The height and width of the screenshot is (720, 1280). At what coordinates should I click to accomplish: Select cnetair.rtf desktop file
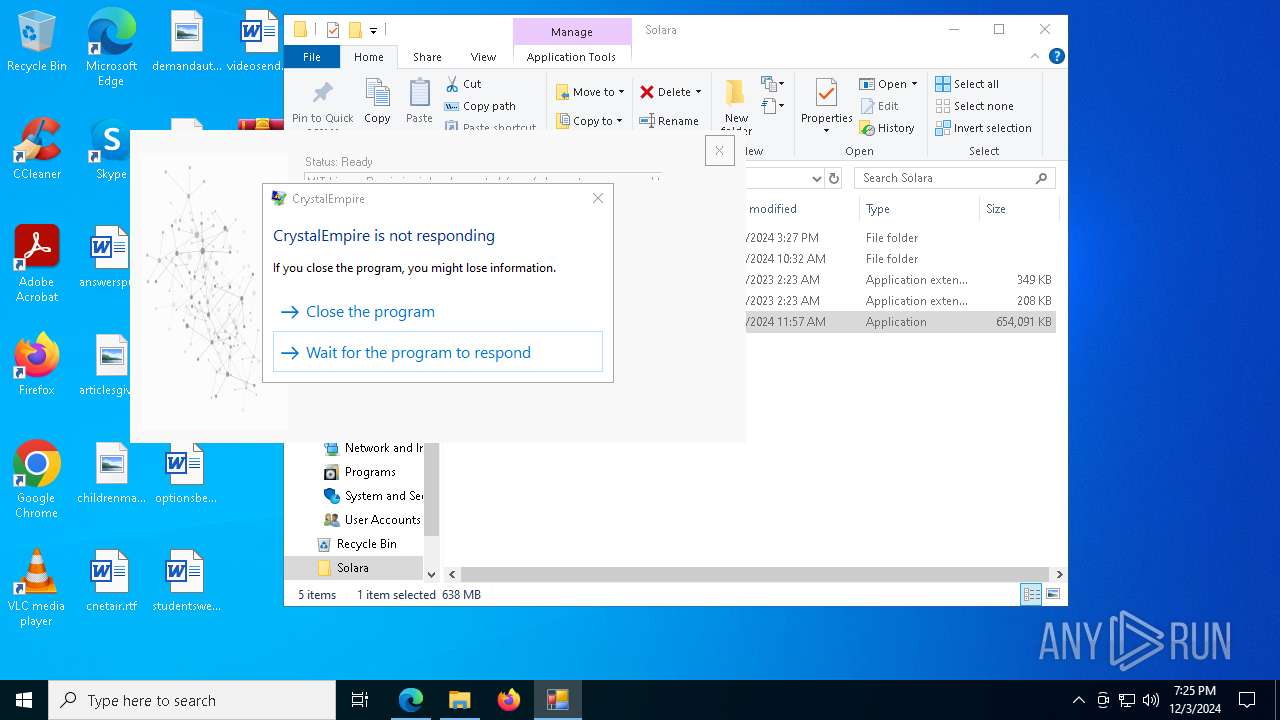[x=110, y=581]
